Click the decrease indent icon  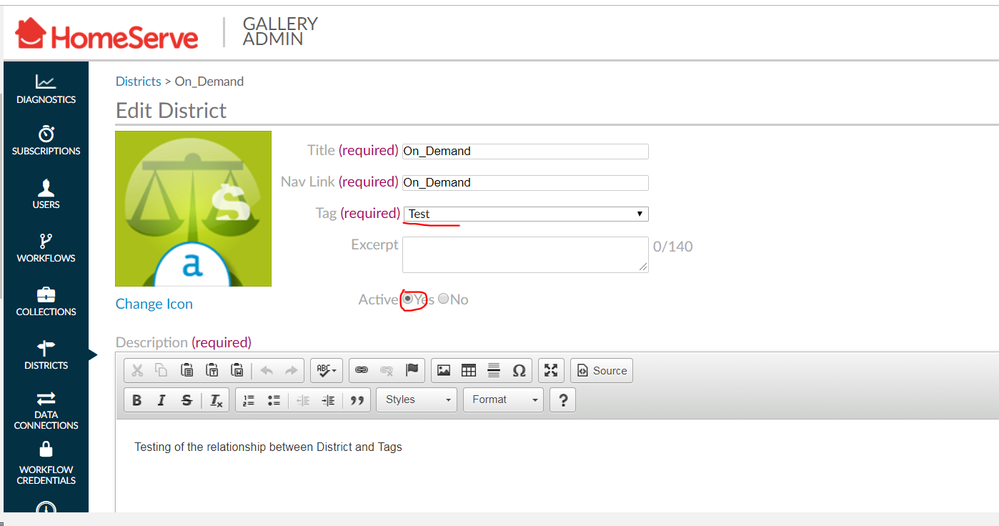tap(303, 400)
